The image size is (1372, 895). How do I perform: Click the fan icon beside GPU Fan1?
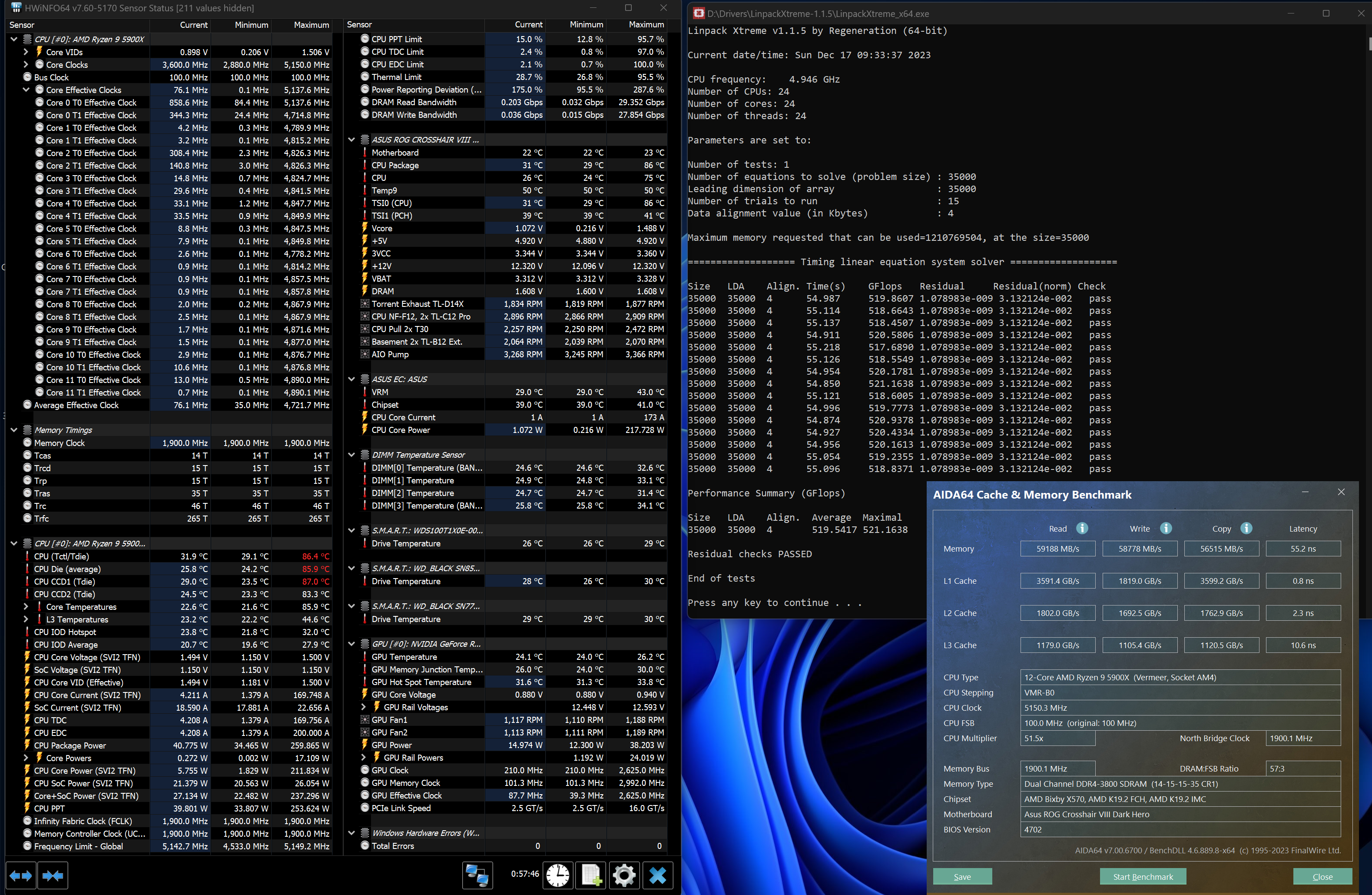(365, 720)
